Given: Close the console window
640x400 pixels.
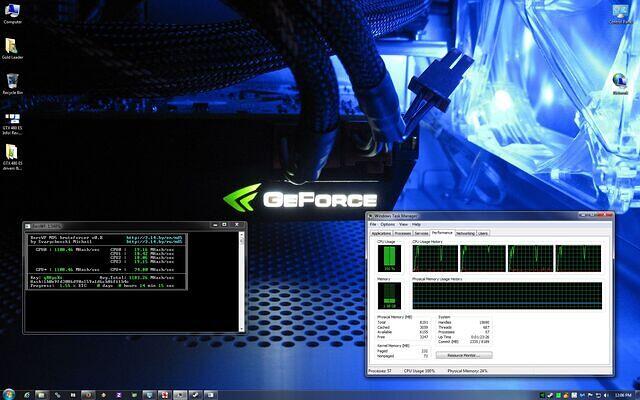Looking at the screenshot, I should [x=237, y=225].
